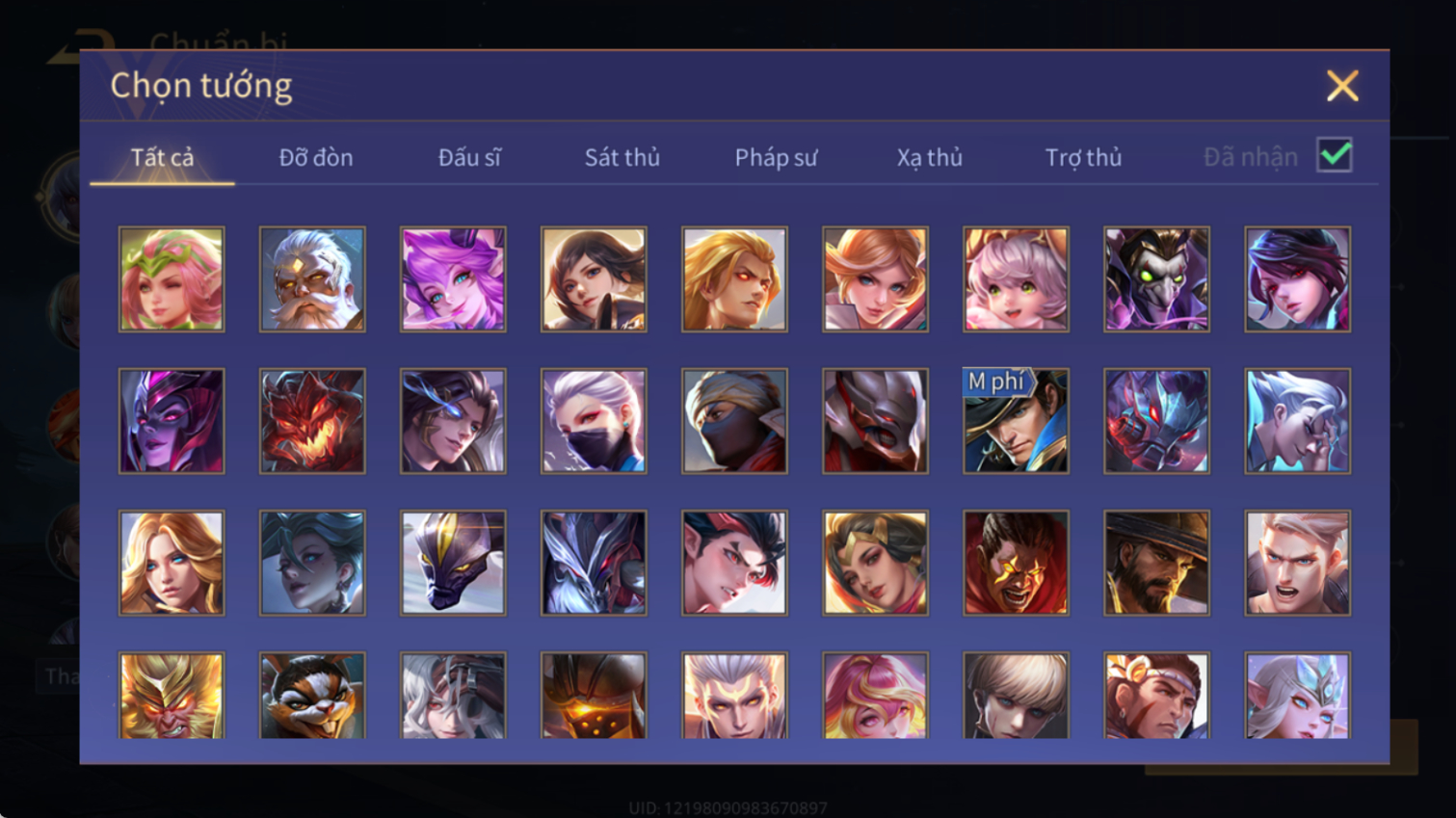Select the red lava demon hero
The height and width of the screenshot is (818, 1456).
click(x=312, y=421)
